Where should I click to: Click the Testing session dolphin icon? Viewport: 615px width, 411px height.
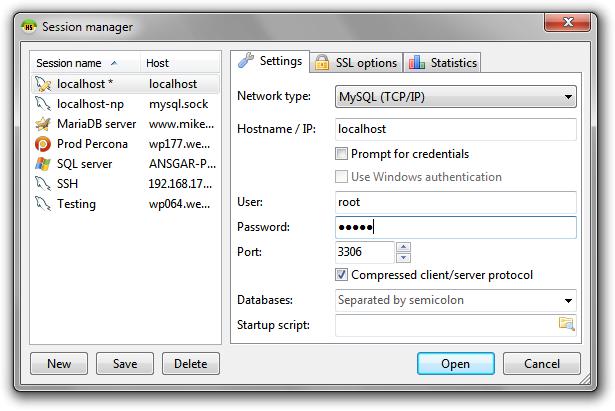pos(43,204)
